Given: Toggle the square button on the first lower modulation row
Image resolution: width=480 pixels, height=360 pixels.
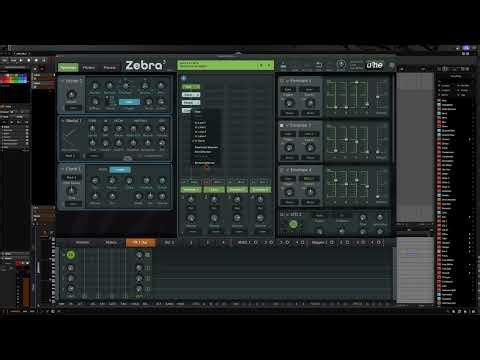Looking at the screenshot, I should 148,255.
